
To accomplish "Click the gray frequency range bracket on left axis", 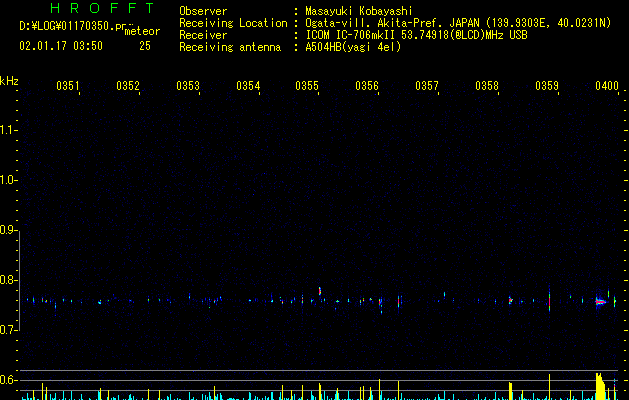I will (19, 280).
